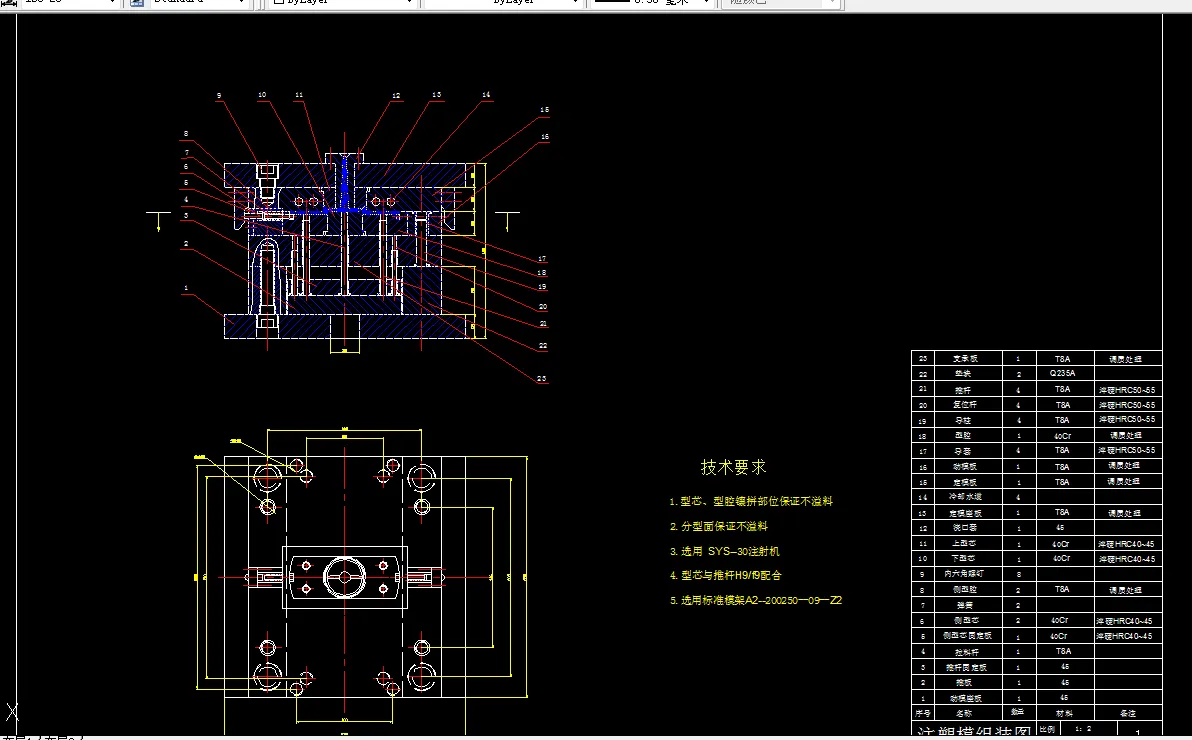Click requirement line 1 型芯、型腔镶拼部位保证不溢料
The width and height of the screenshot is (1192, 740).
pyautogui.click(x=750, y=501)
